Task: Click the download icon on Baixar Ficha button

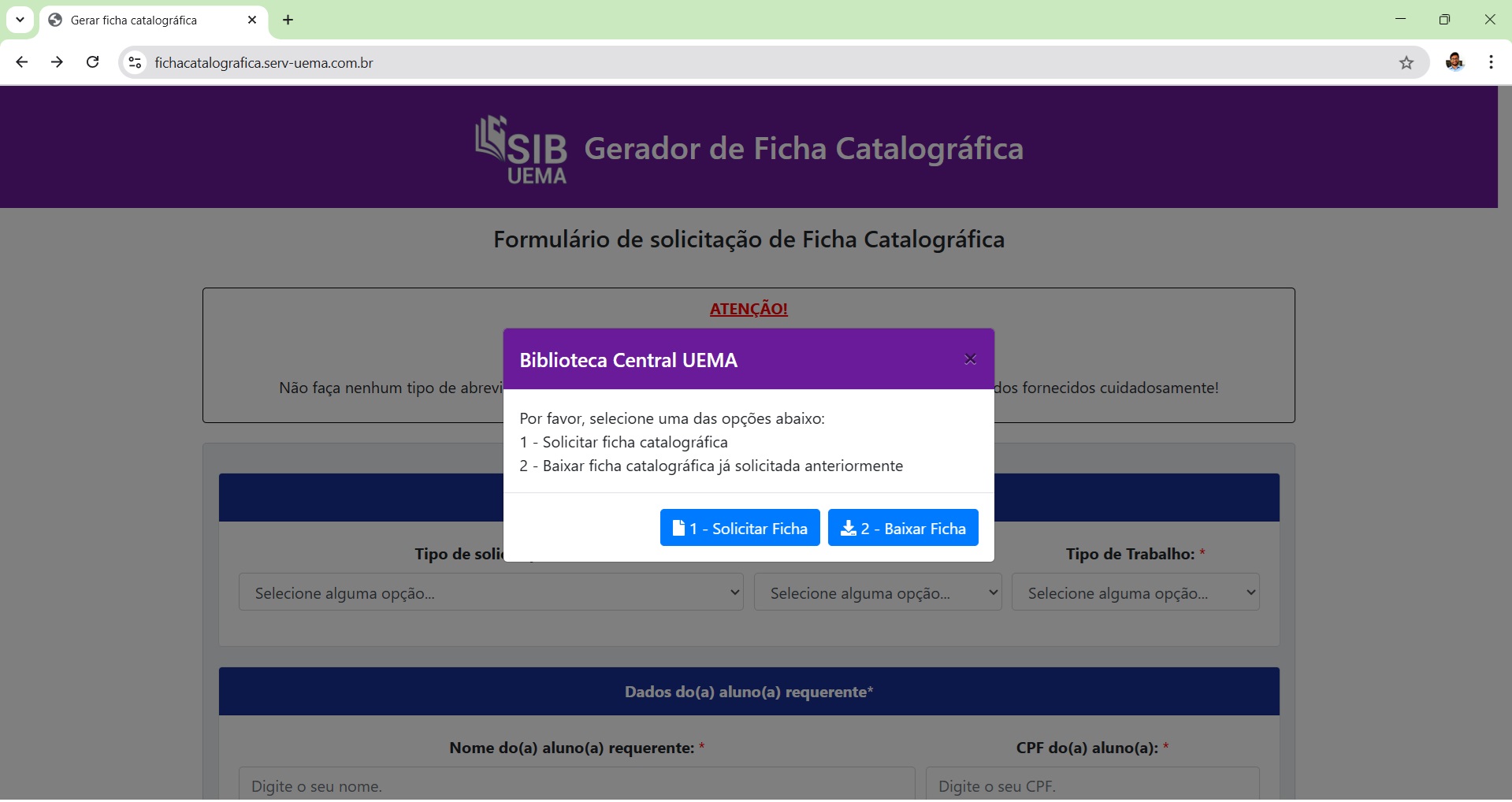Action: tap(848, 528)
